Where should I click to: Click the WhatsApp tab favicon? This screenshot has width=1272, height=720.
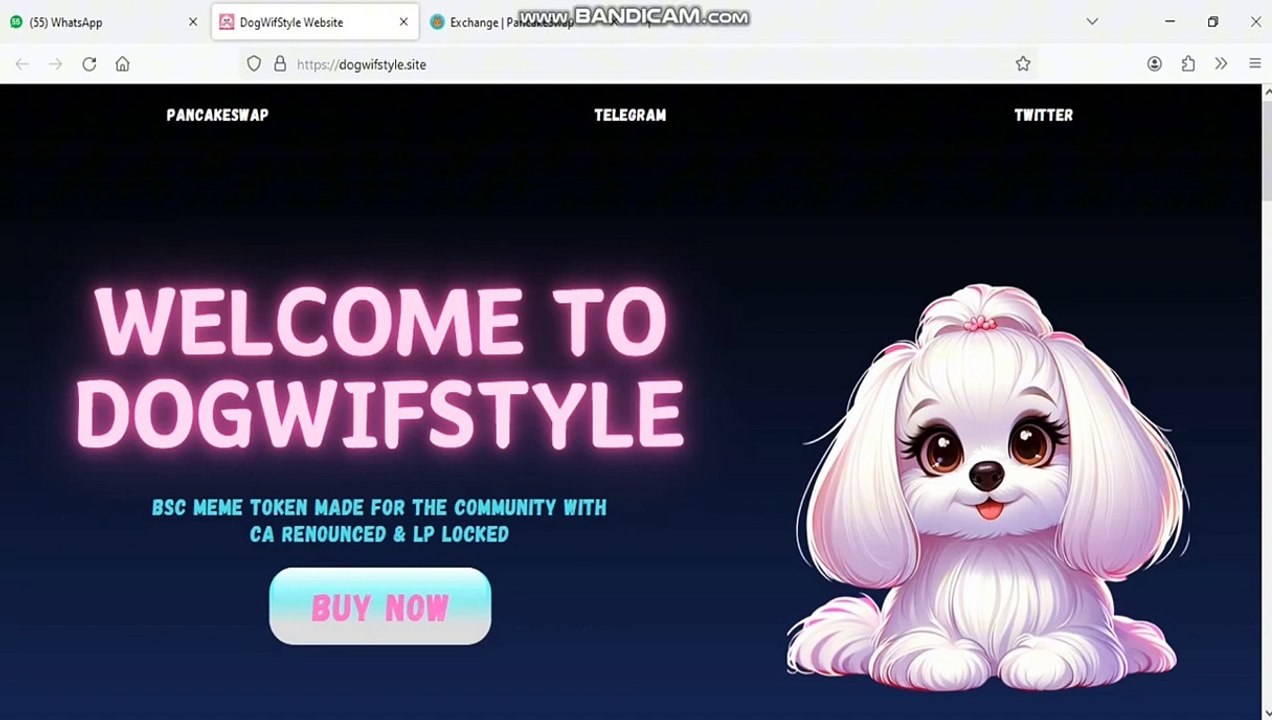[16, 22]
